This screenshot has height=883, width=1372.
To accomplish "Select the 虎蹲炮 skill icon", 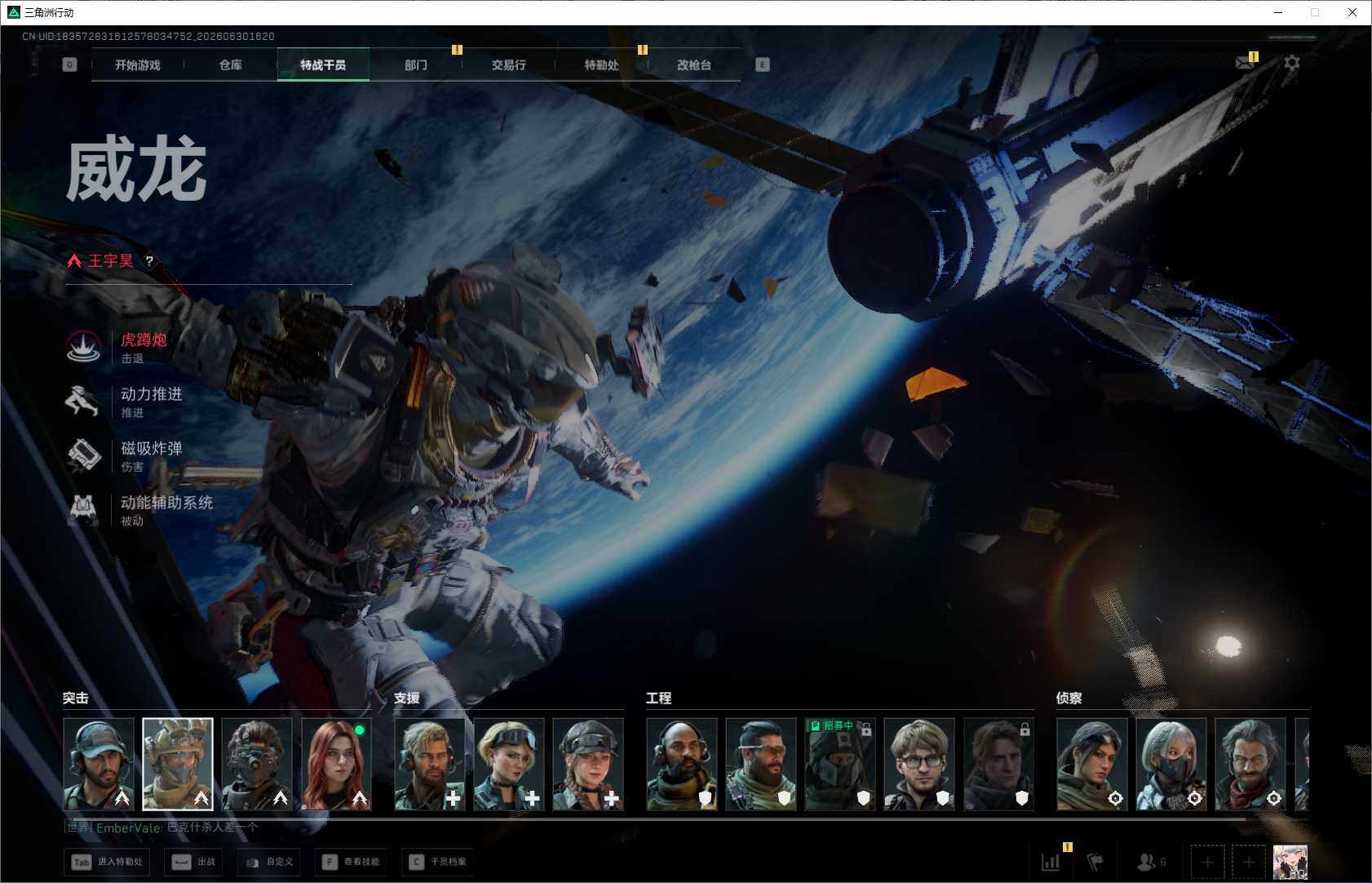I will pyautogui.click(x=83, y=348).
